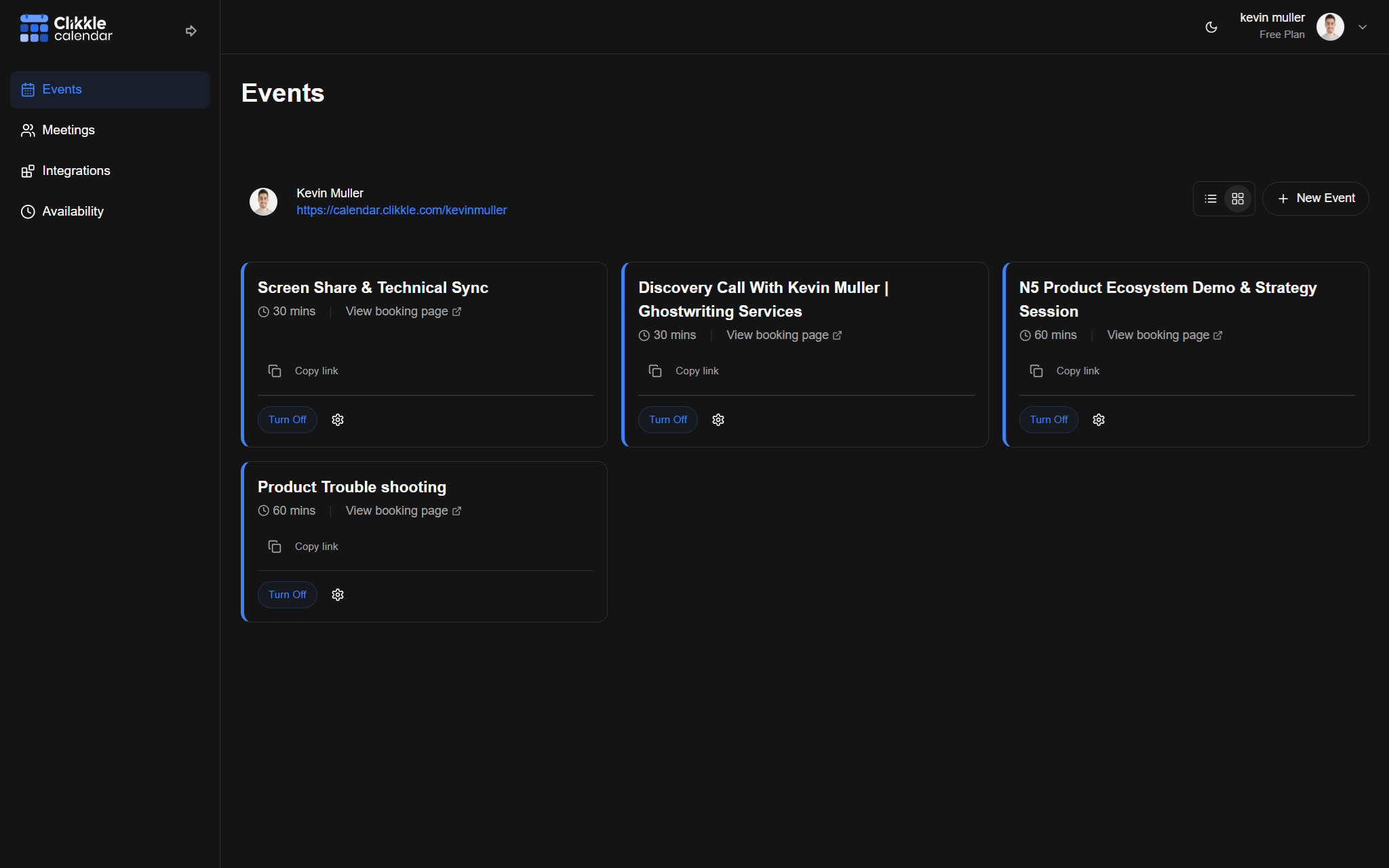Click Kevin Muller's header profile avatar

point(1330,27)
